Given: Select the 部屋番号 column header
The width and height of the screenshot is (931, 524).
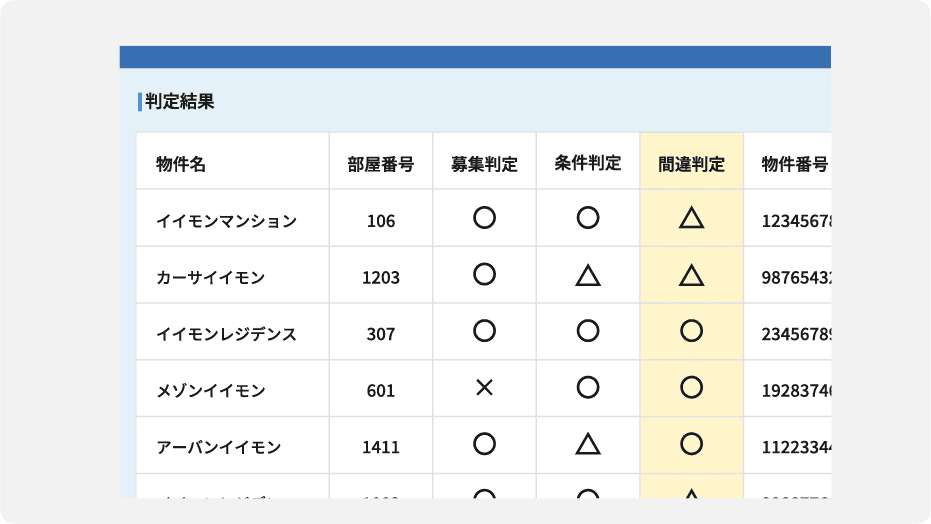Looking at the screenshot, I should [x=381, y=164].
